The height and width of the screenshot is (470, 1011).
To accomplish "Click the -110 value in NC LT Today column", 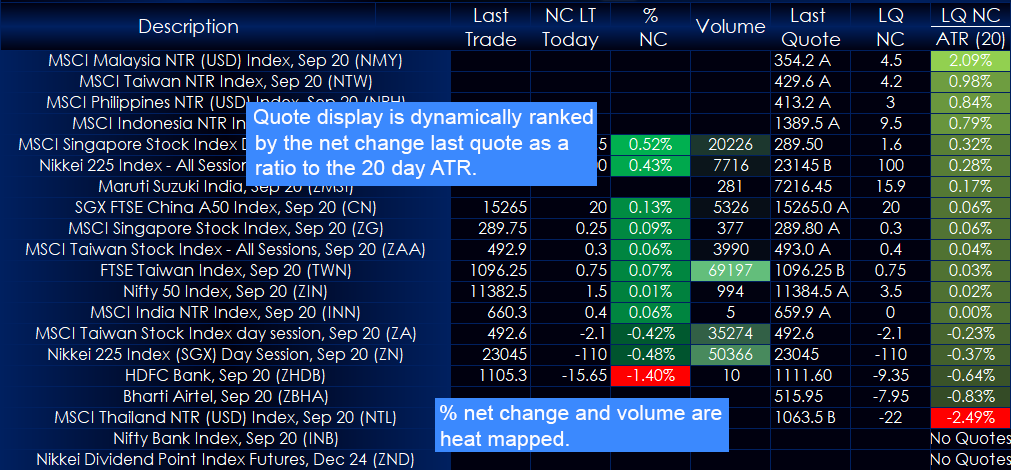I will (570, 354).
